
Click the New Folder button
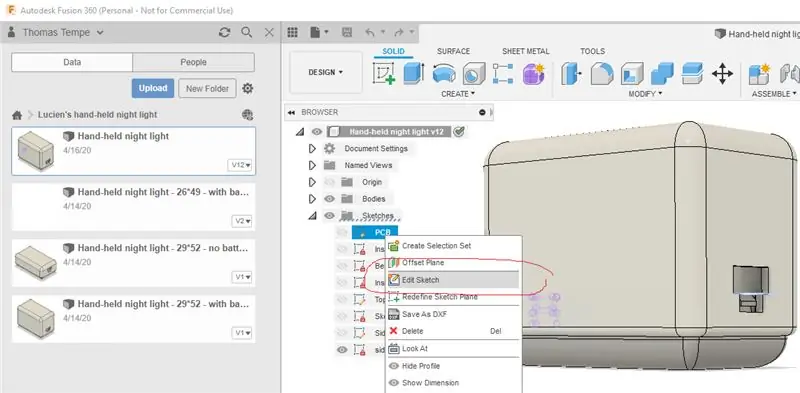(x=207, y=88)
